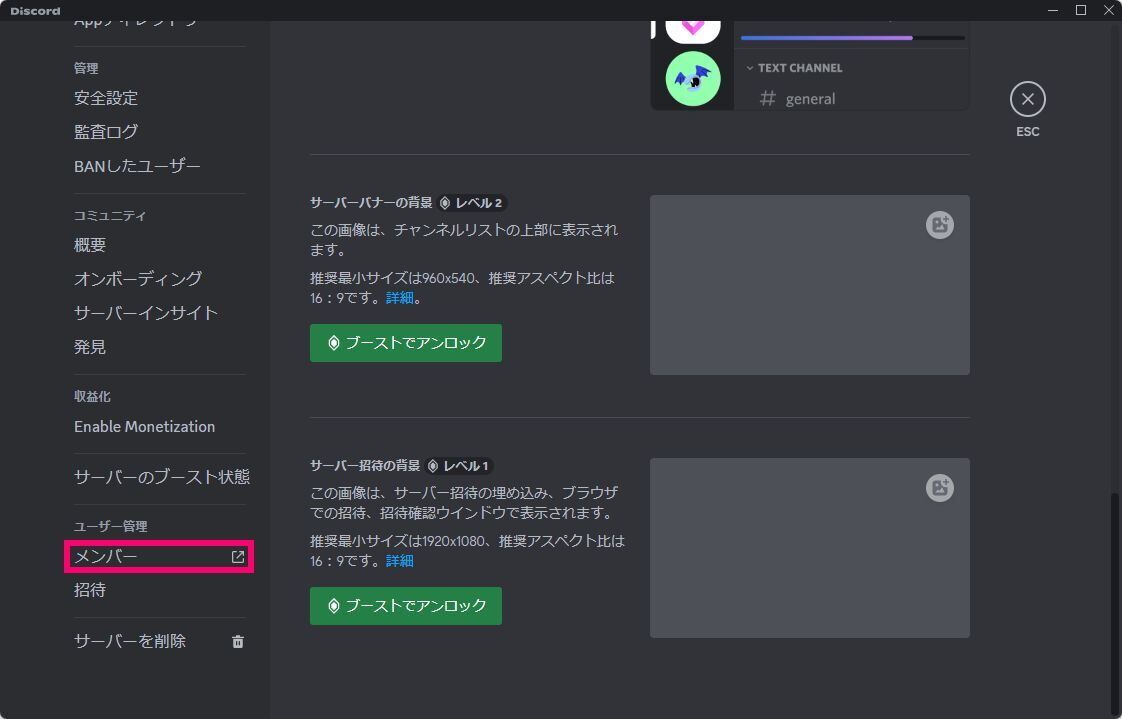1122x719 pixels.
Task: Close settings with the ESC button
Action: coord(1027,99)
